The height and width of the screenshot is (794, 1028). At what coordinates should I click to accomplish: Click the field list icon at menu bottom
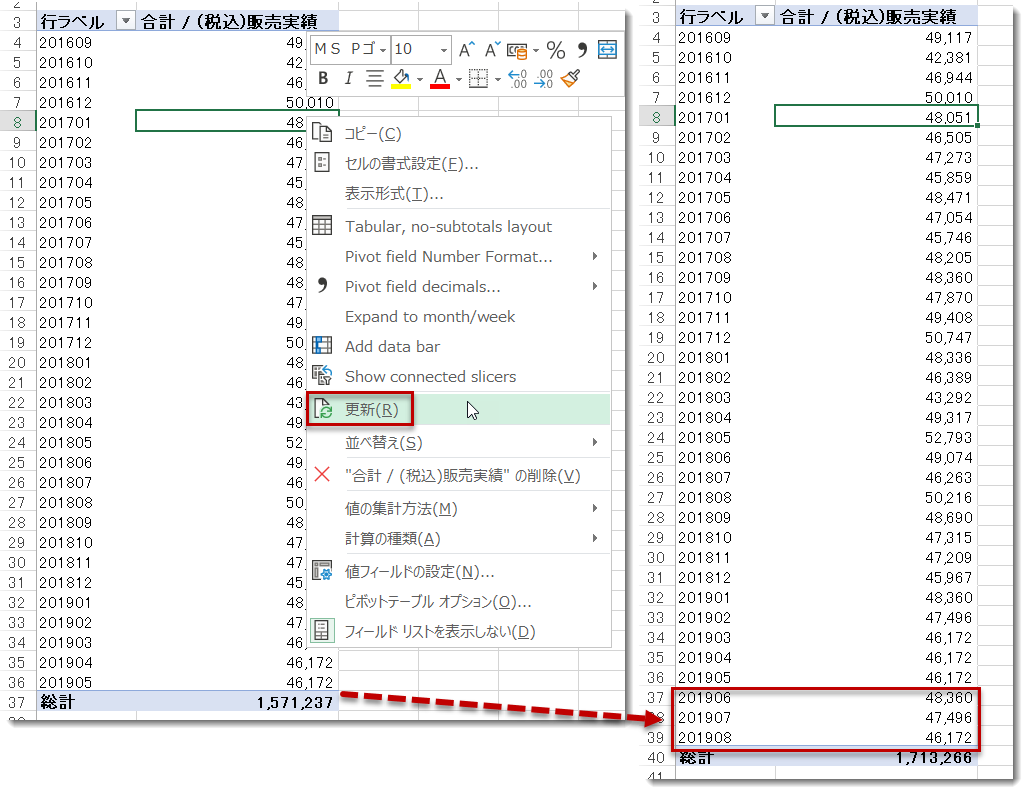coord(322,631)
